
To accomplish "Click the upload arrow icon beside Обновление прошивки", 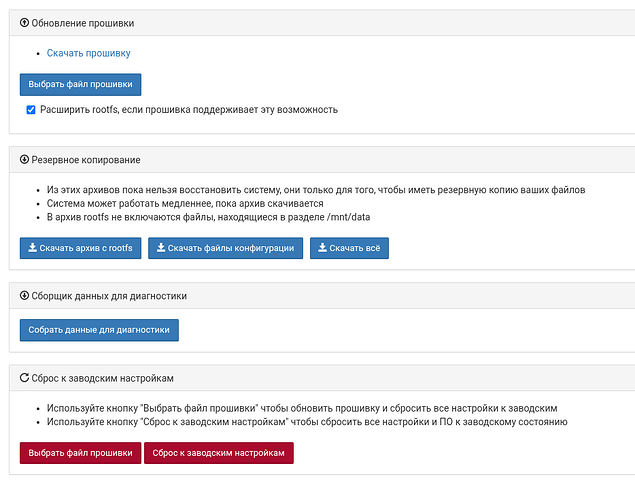I will point(24,23).
